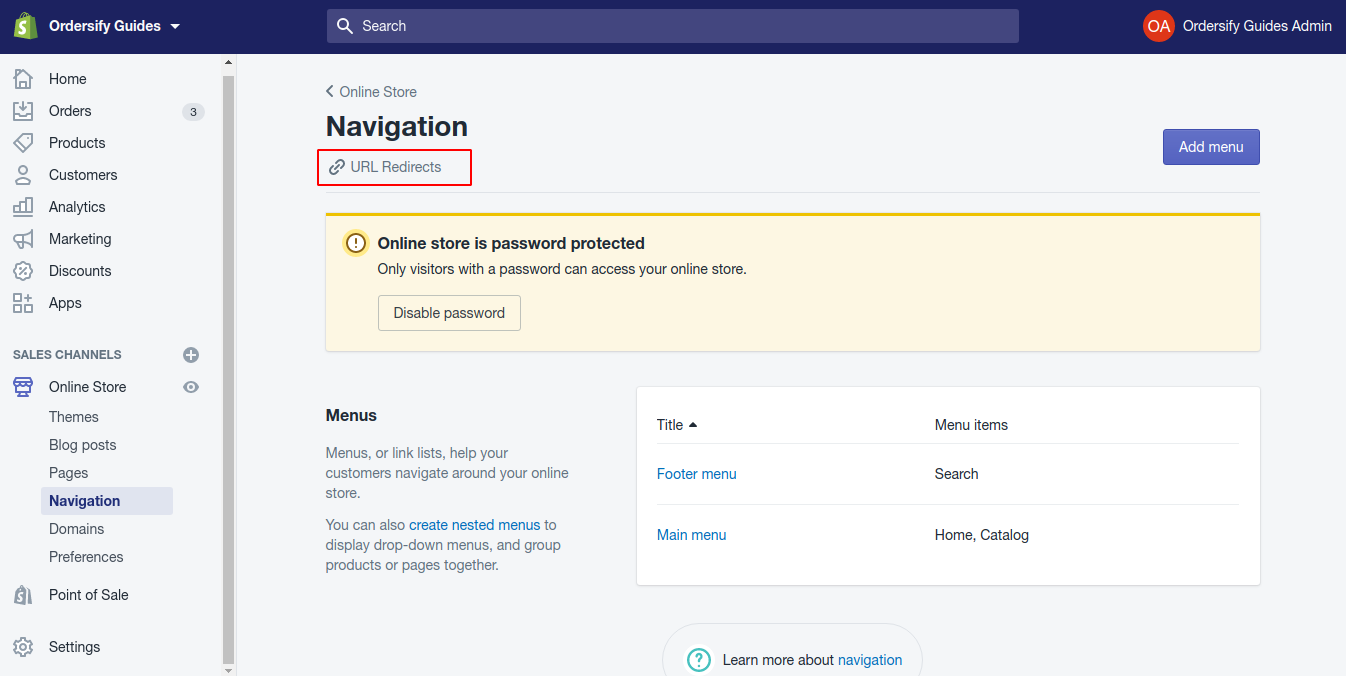
Task: Click the help question mark icon
Action: coord(698,660)
